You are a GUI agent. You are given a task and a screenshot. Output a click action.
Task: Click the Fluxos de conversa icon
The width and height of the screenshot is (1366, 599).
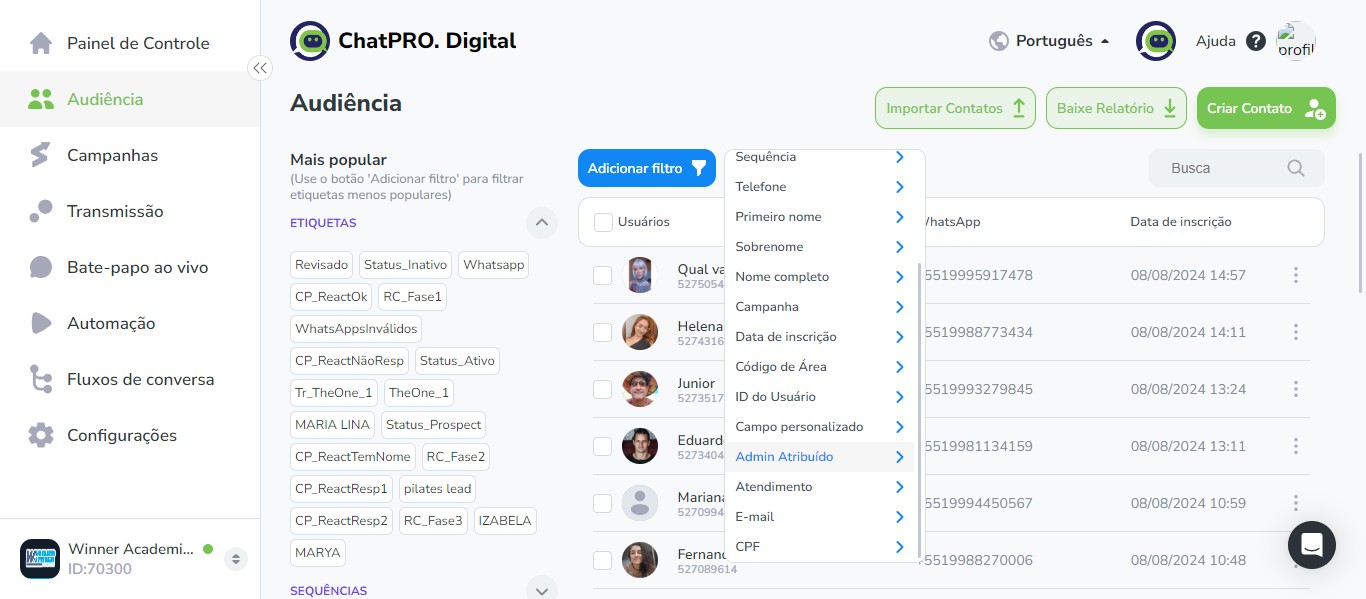click(41, 379)
